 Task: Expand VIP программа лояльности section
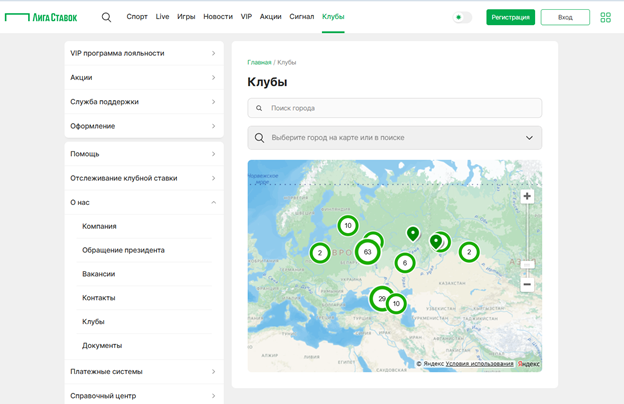144,53
